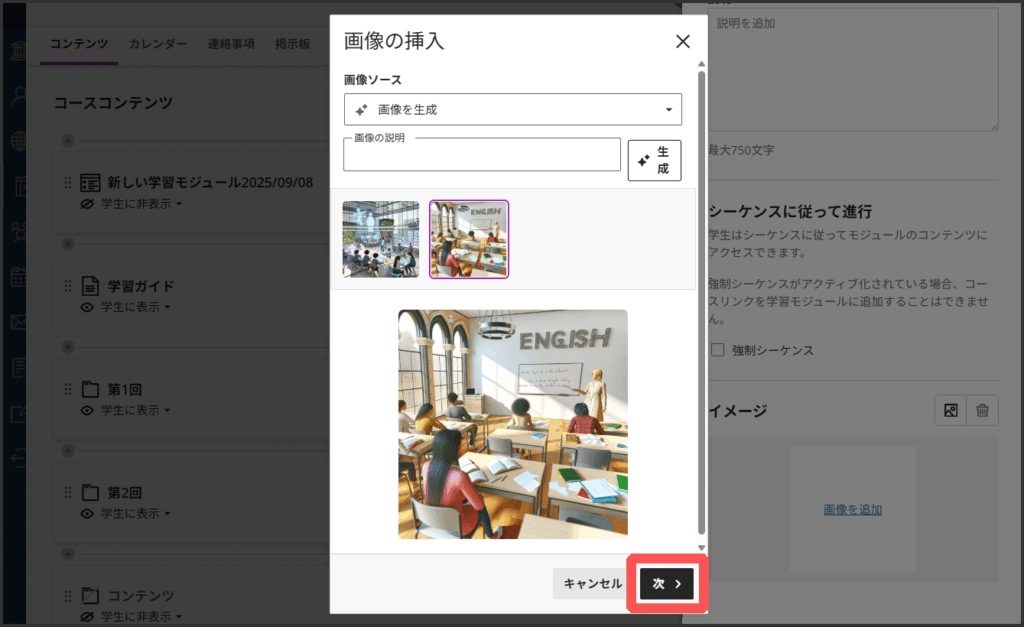Viewport: 1024px width, 627px height.
Task: Click the 第2回 folder icon
Action: pos(90,492)
